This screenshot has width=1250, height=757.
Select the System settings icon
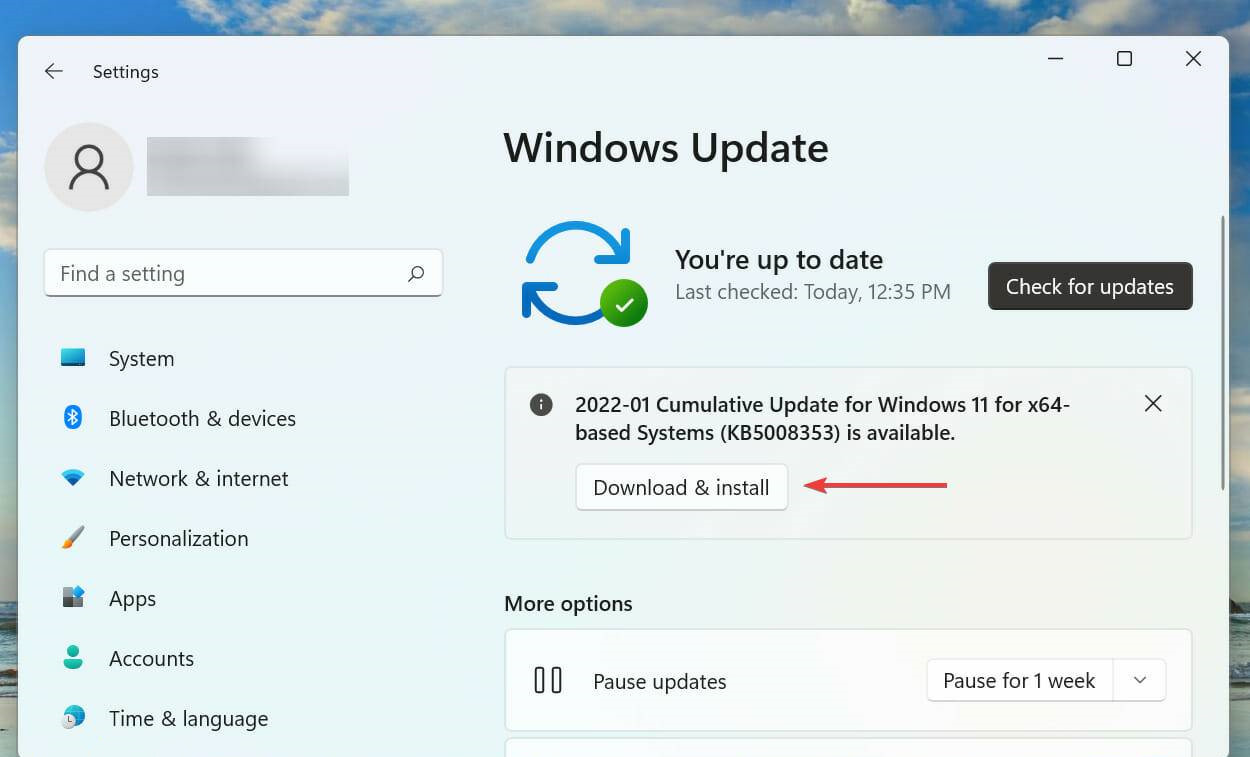(x=72, y=358)
